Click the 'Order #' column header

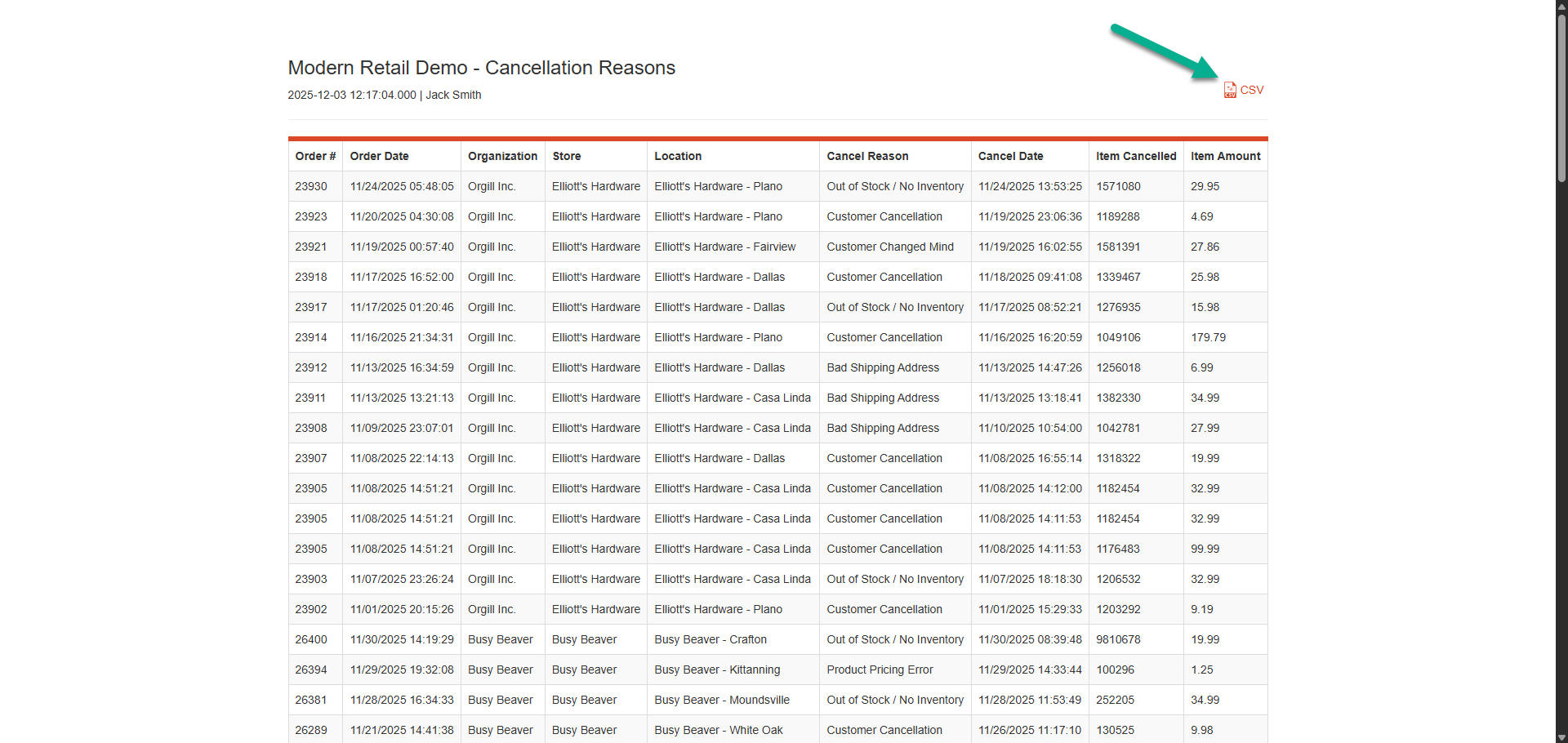(315, 156)
